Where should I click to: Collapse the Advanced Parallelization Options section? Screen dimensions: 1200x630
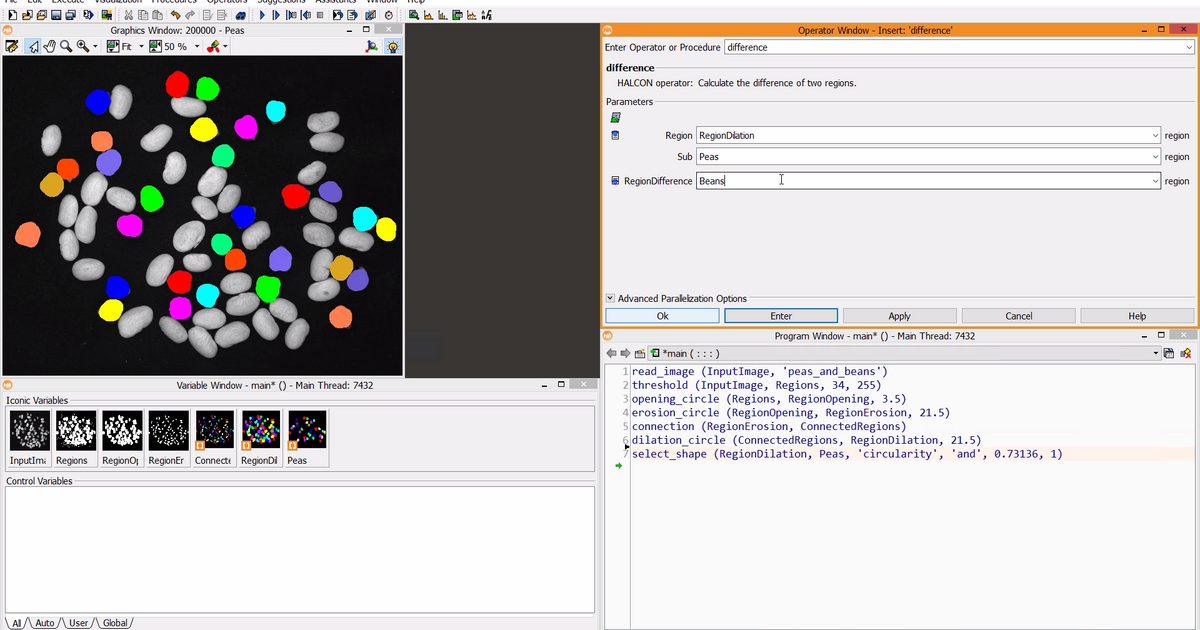[610, 298]
